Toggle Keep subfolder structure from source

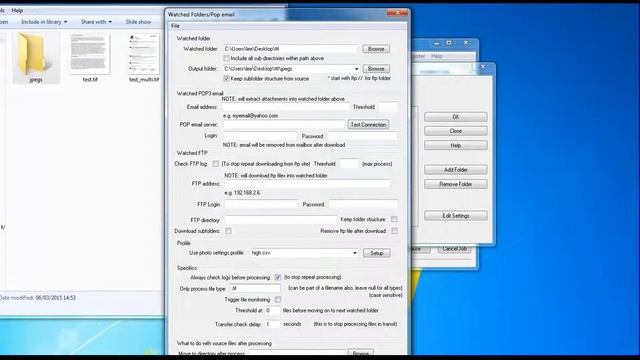[226, 78]
